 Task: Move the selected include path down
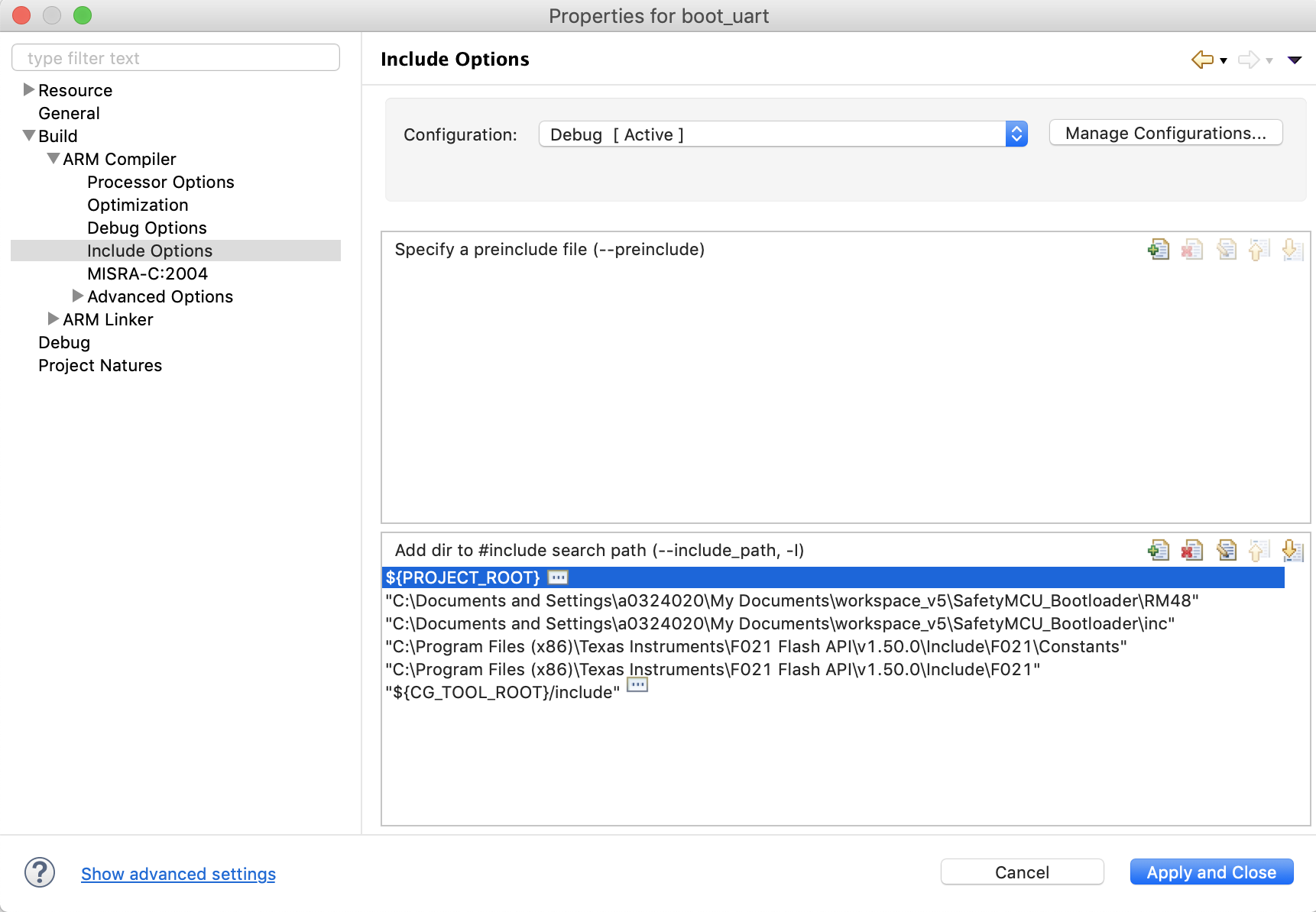point(1292,550)
